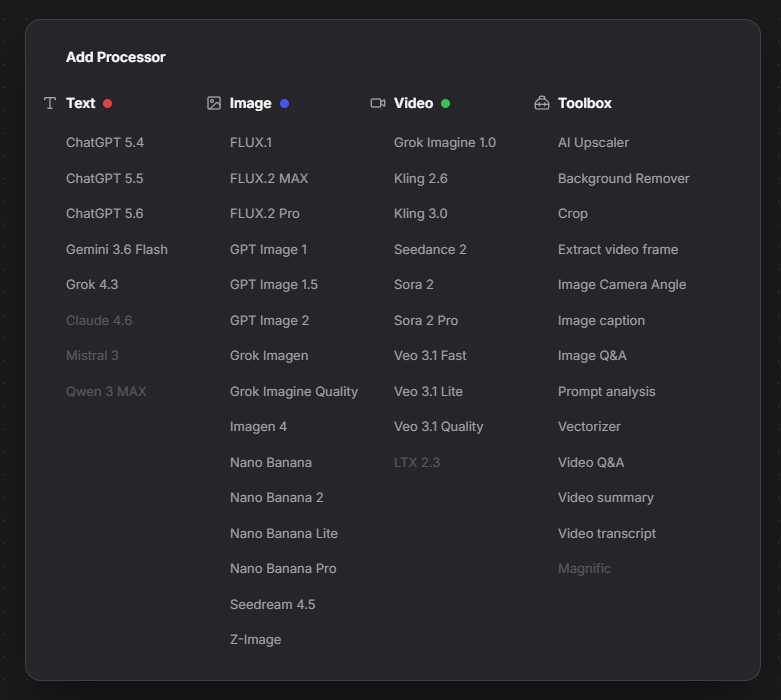Click the dimmed Magnific entry
This screenshot has height=700, width=781.
pyautogui.click(x=584, y=568)
